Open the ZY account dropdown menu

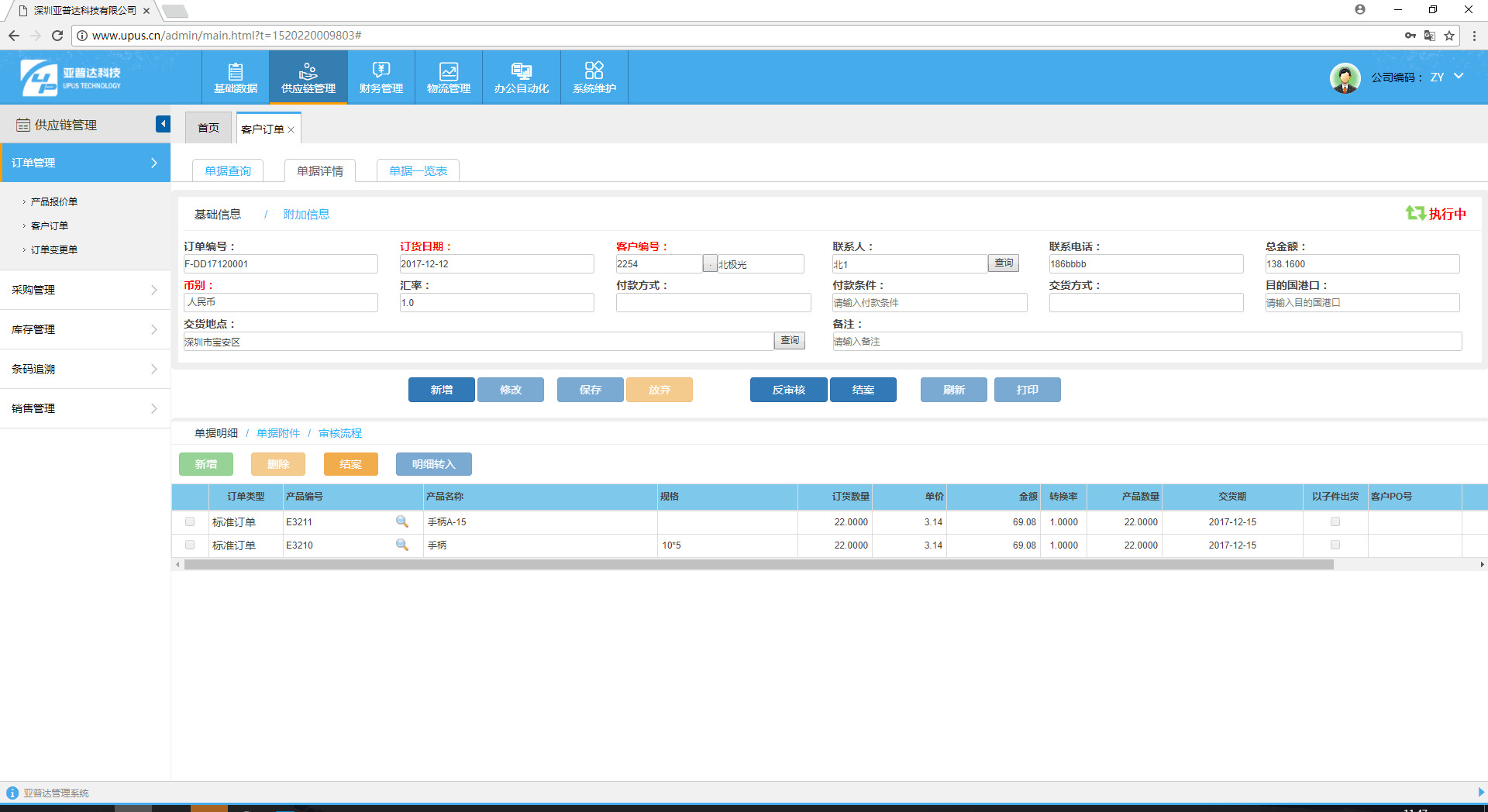1460,77
